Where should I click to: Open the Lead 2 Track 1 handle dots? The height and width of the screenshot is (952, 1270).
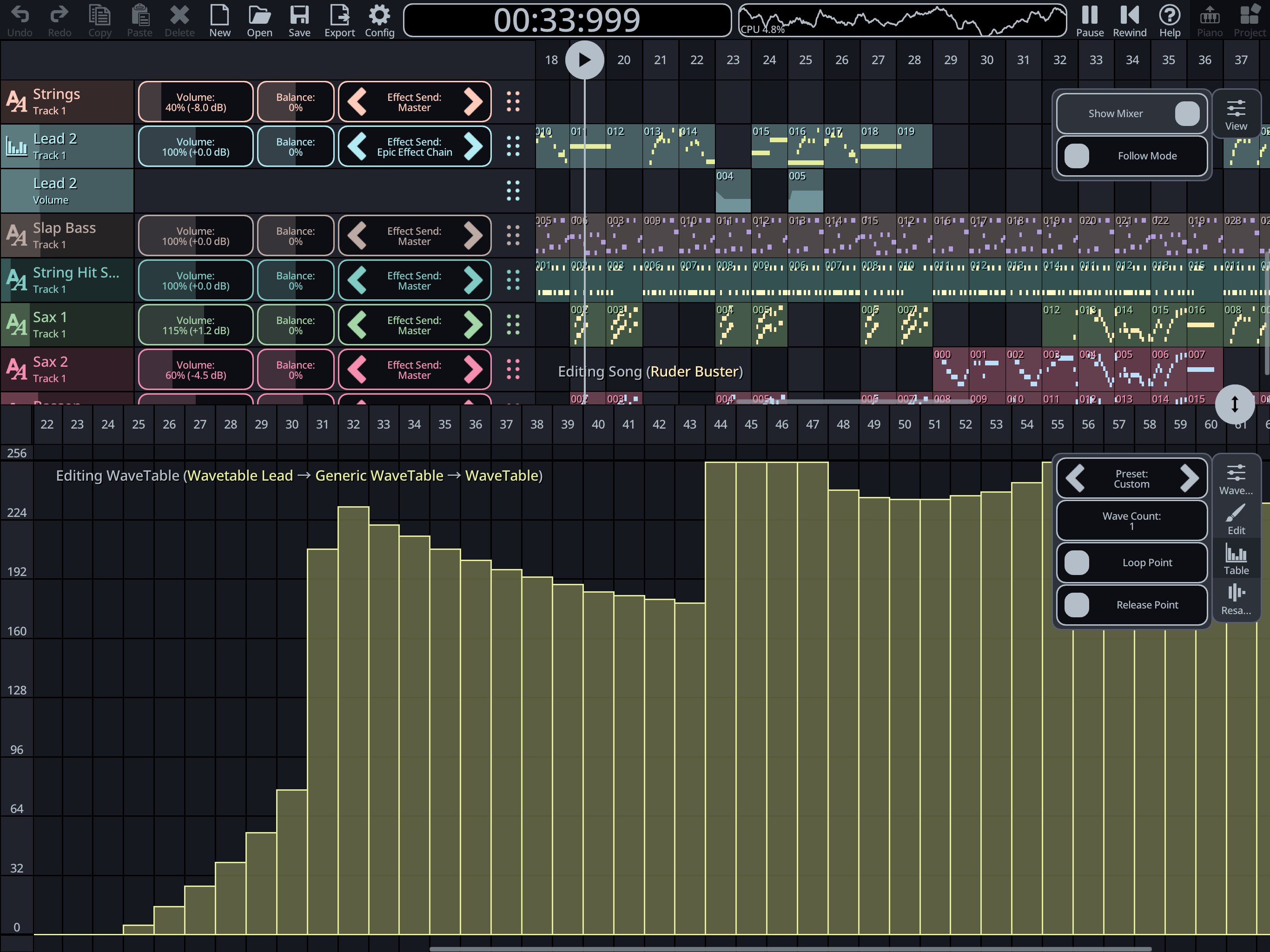coord(513,146)
